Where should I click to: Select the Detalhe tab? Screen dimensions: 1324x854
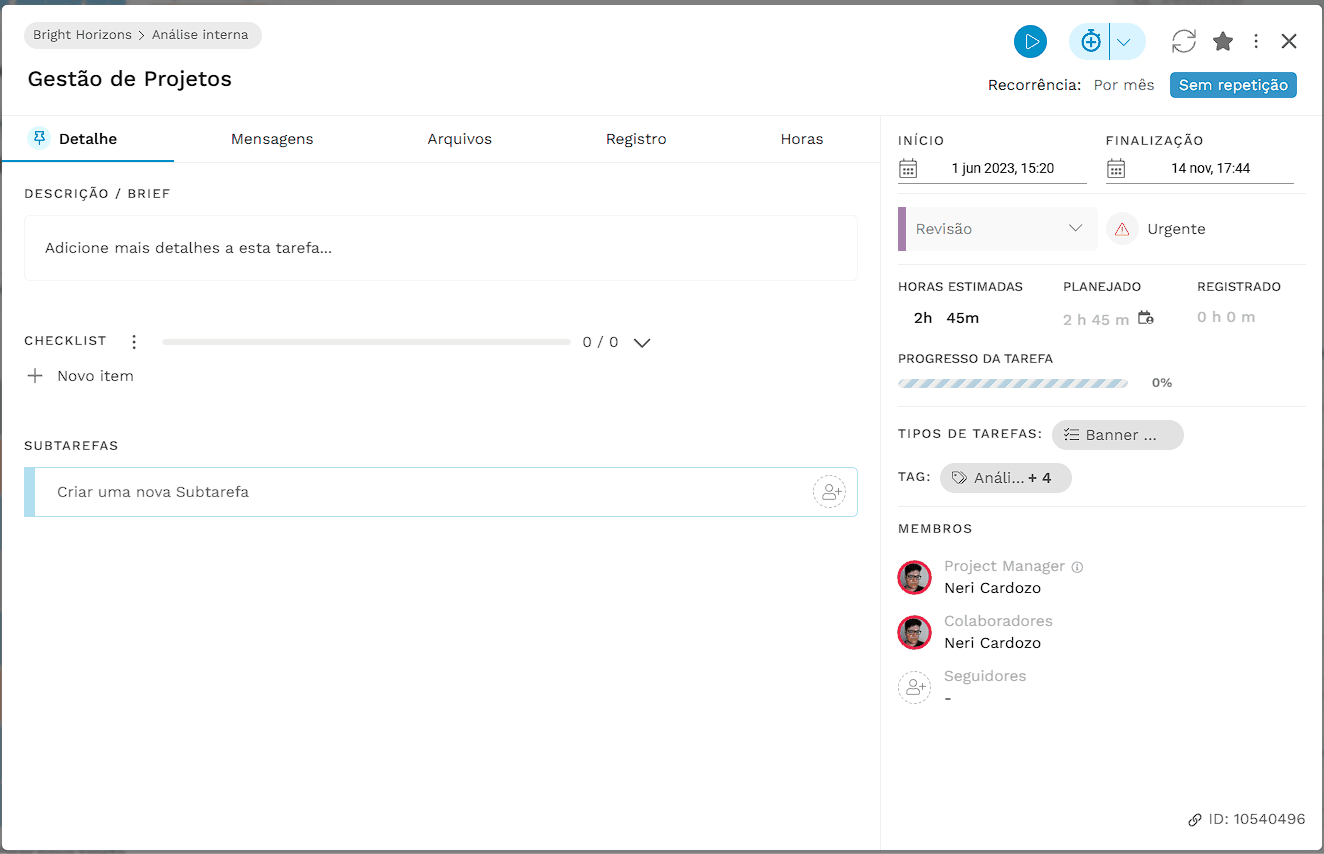click(x=88, y=139)
